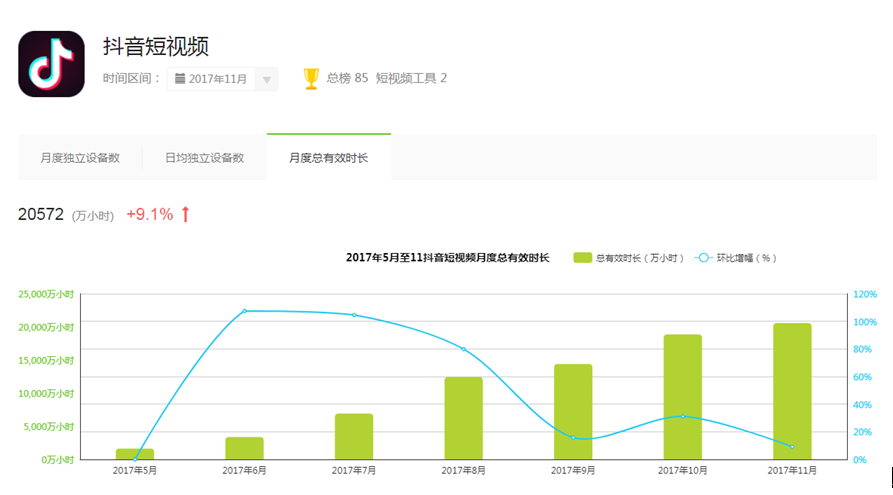Viewport: 893px width, 495px height.
Task: Toggle 总有效时长 green legend swatch
Action: click(x=582, y=258)
